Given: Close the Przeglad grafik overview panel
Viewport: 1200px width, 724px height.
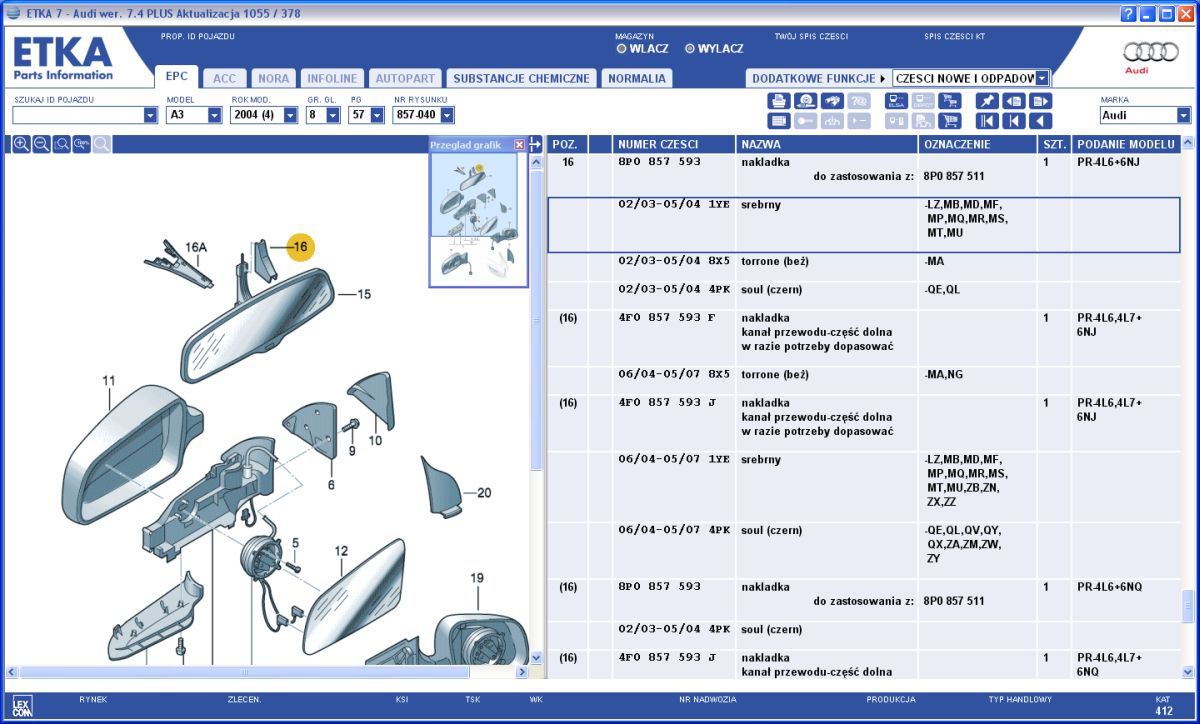Looking at the screenshot, I should pos(519,145).
